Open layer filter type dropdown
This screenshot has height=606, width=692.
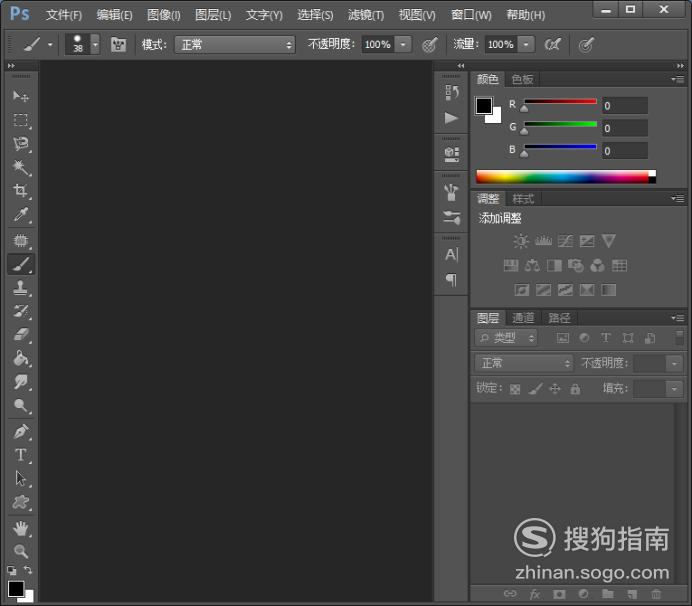[x=506, y=338]
